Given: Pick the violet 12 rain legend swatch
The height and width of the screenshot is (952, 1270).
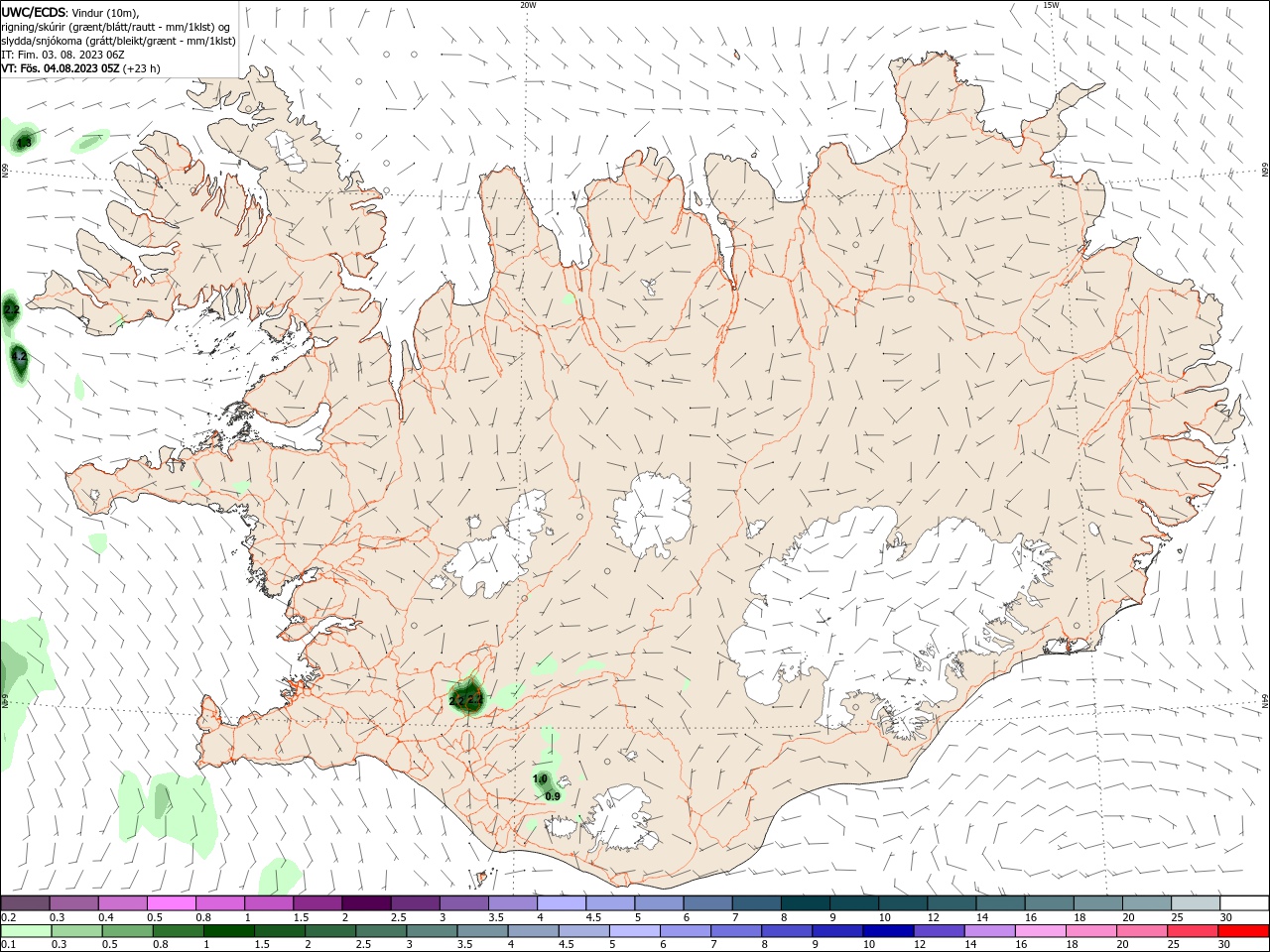Looking at the screenshot, I should point(939,931).
